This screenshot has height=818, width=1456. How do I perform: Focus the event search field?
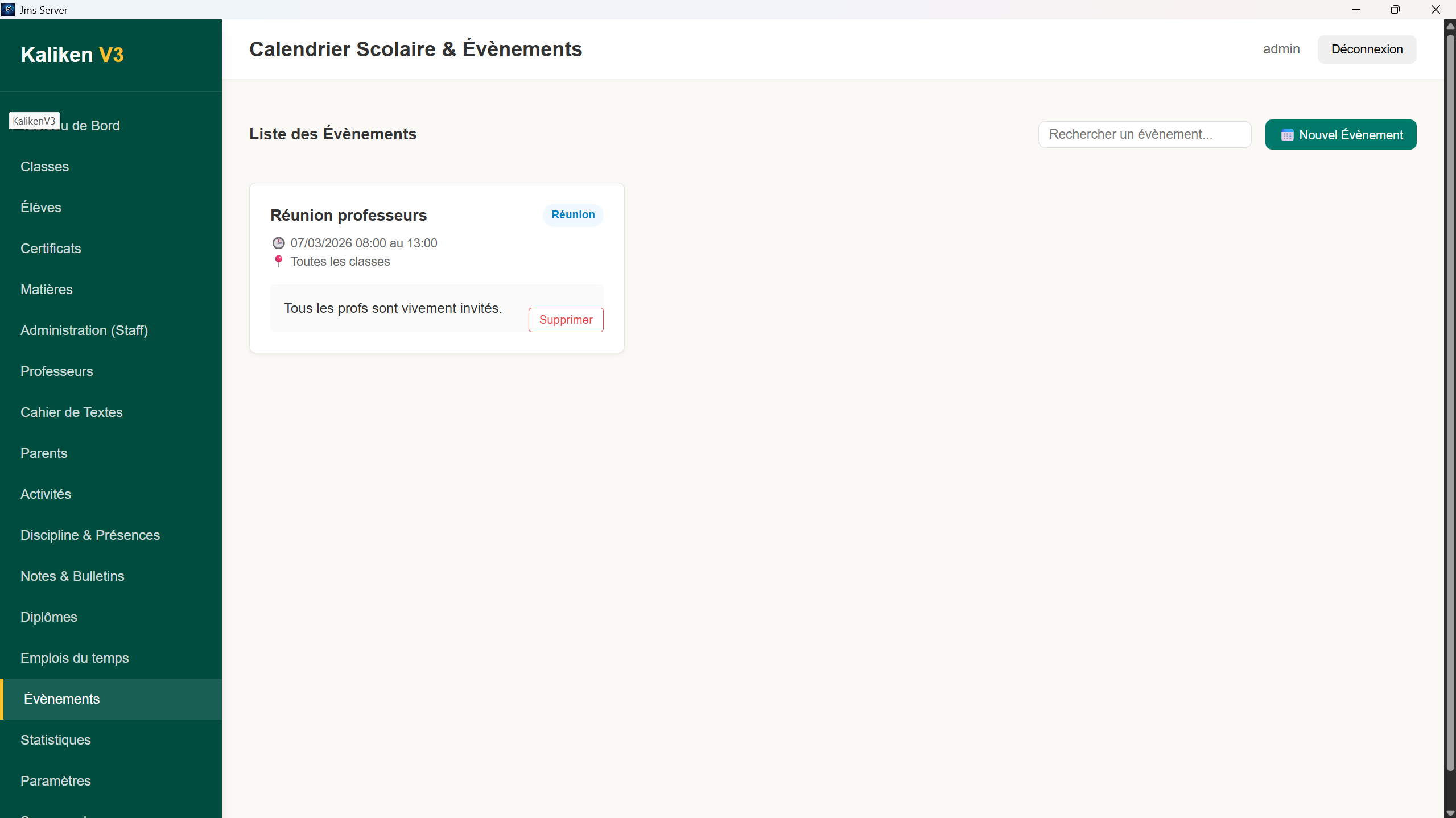click(1144, 135)
